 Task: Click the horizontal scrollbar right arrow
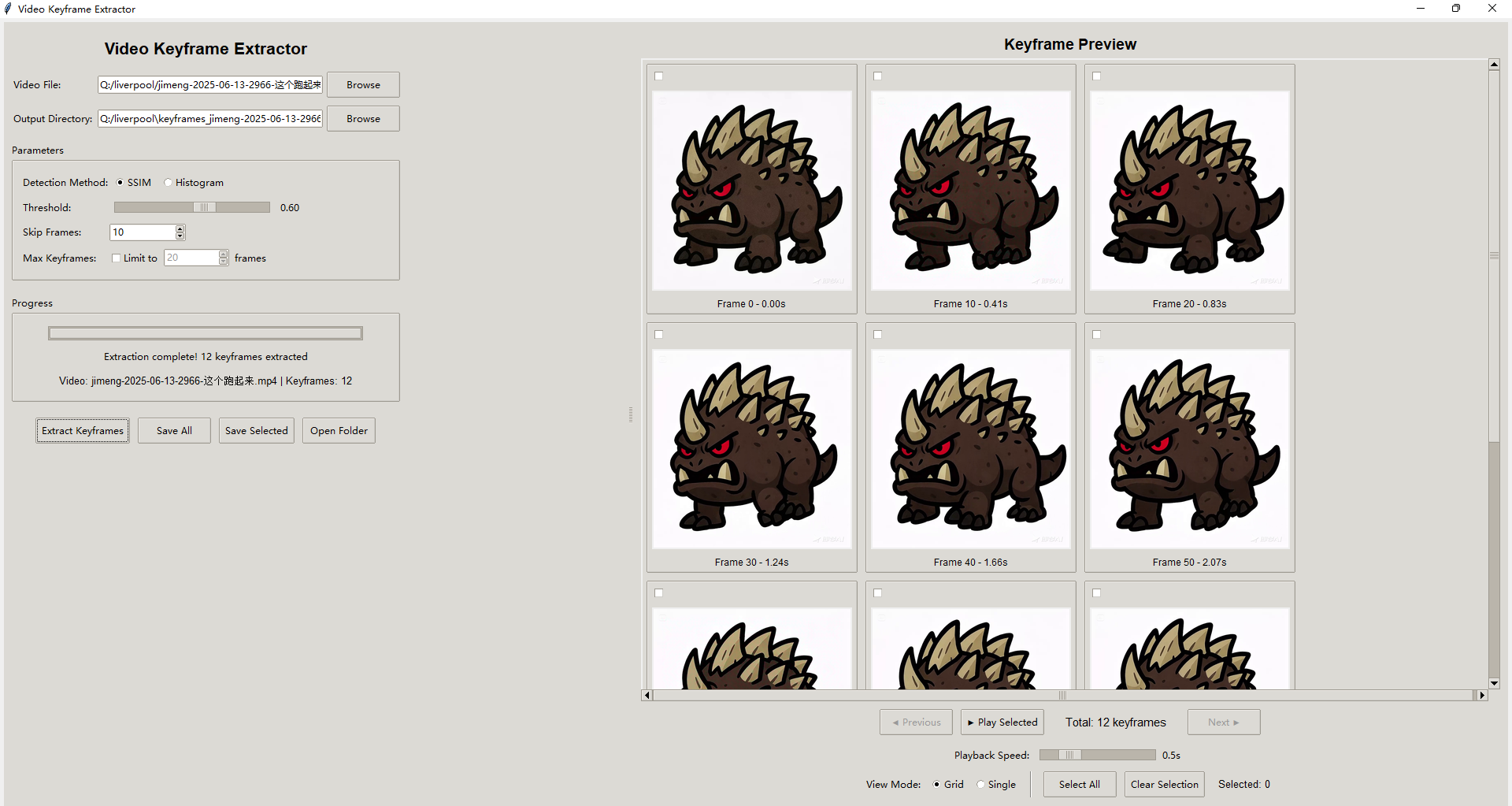tap(1482, 696)
